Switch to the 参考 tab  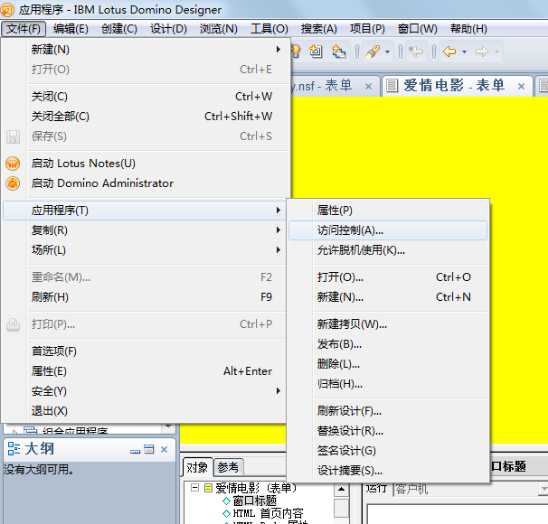click(x=228, y=467)
